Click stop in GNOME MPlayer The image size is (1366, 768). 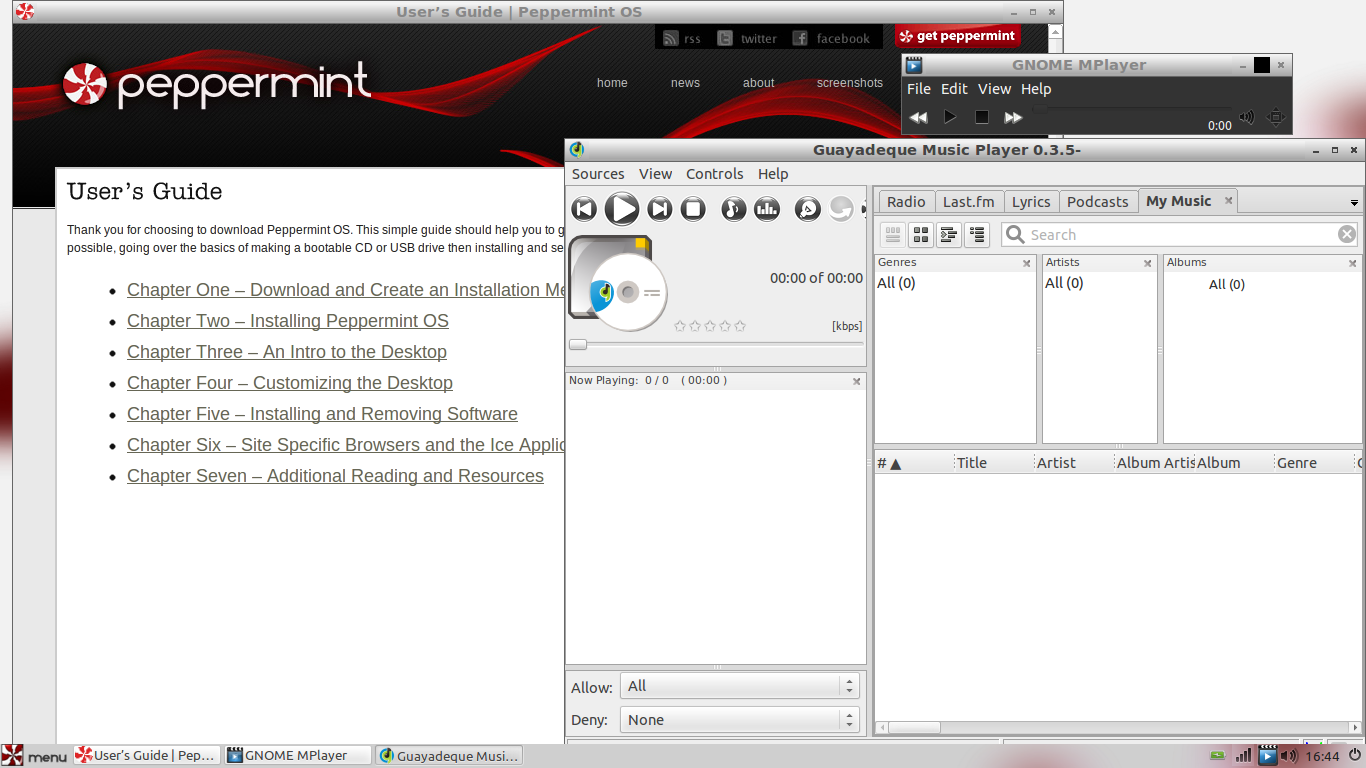(982, 117)
